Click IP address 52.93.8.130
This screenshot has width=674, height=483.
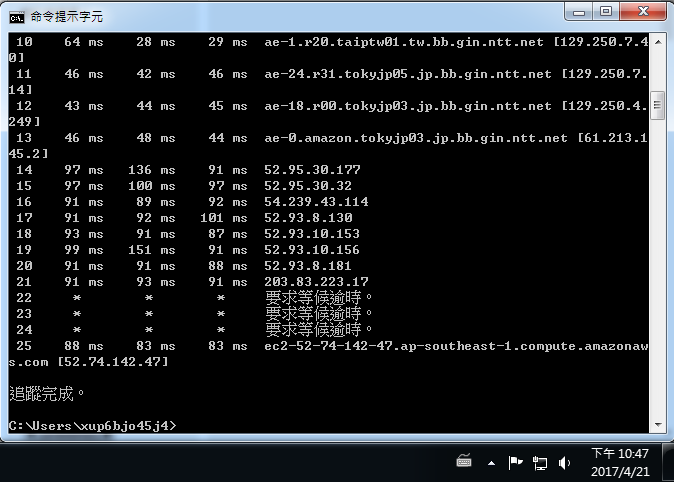click(x=308, y=218)
